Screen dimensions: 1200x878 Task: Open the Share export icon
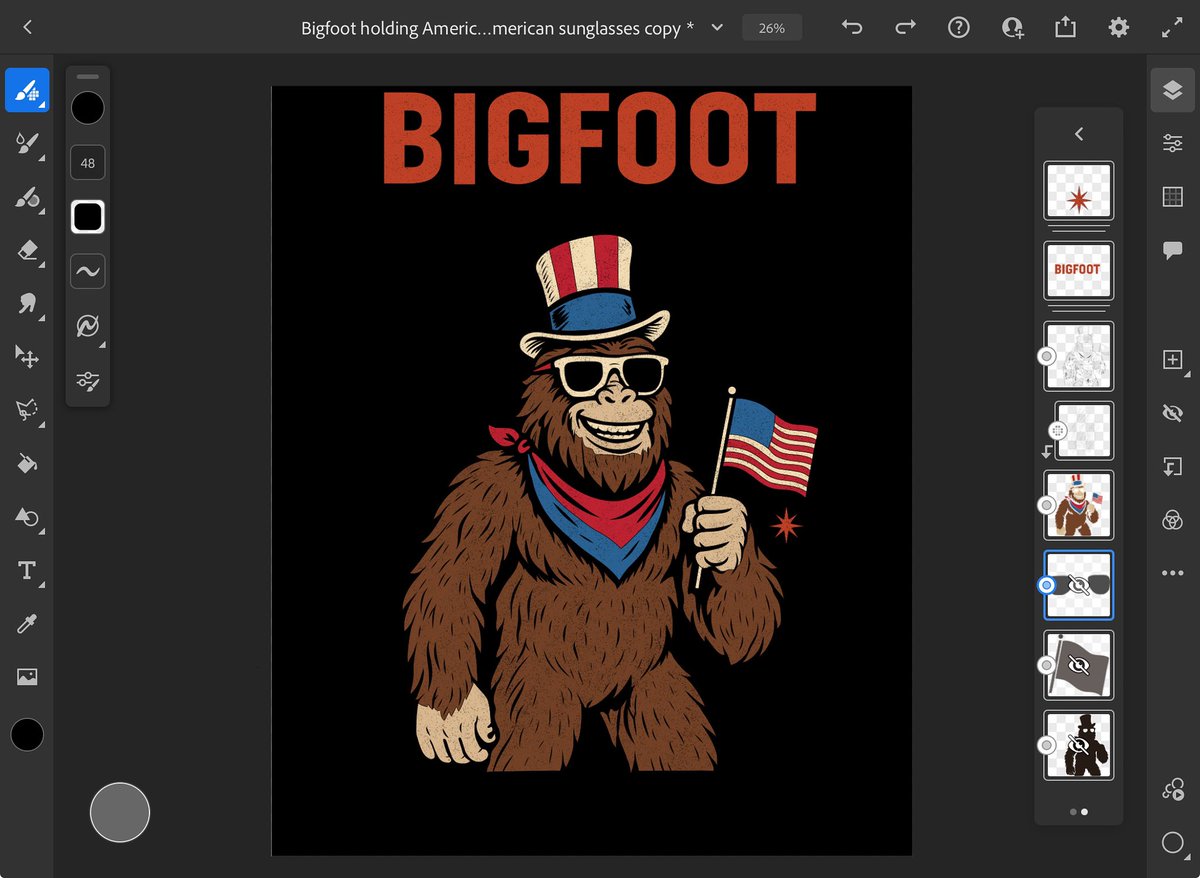1066,27
